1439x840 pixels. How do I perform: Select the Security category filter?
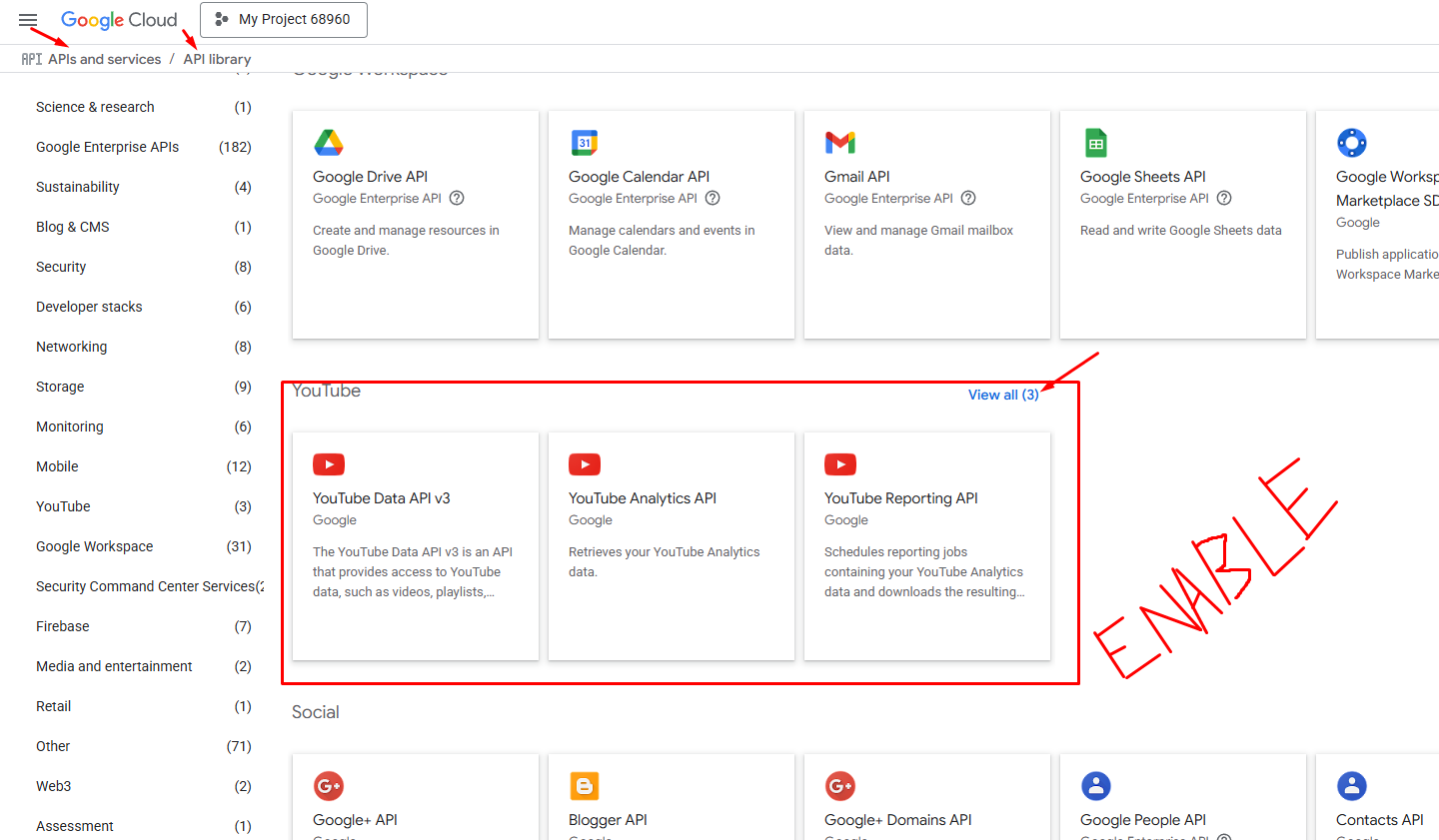[61, 267]
